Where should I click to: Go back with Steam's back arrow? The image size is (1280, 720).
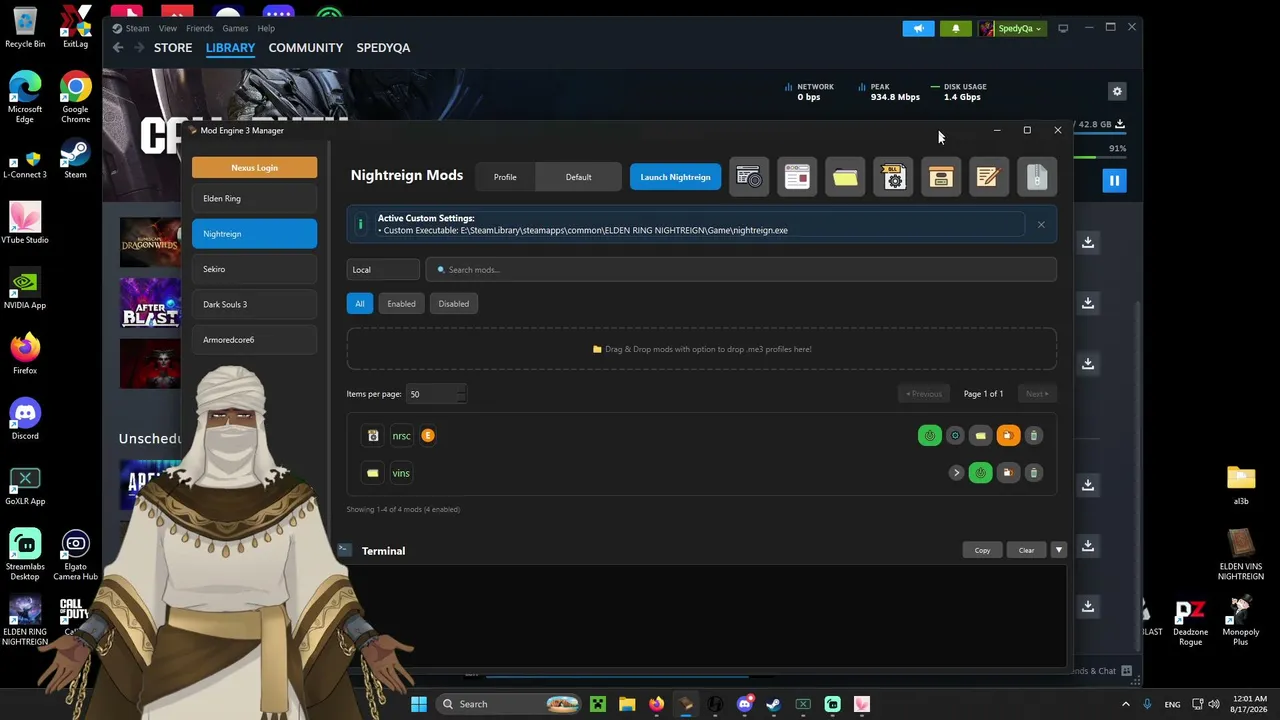pos(118,47)
